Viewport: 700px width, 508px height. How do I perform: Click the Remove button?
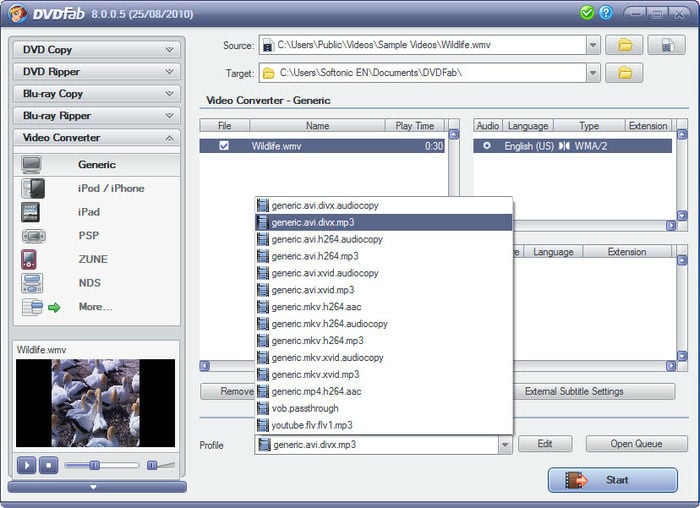coord(228,391)
